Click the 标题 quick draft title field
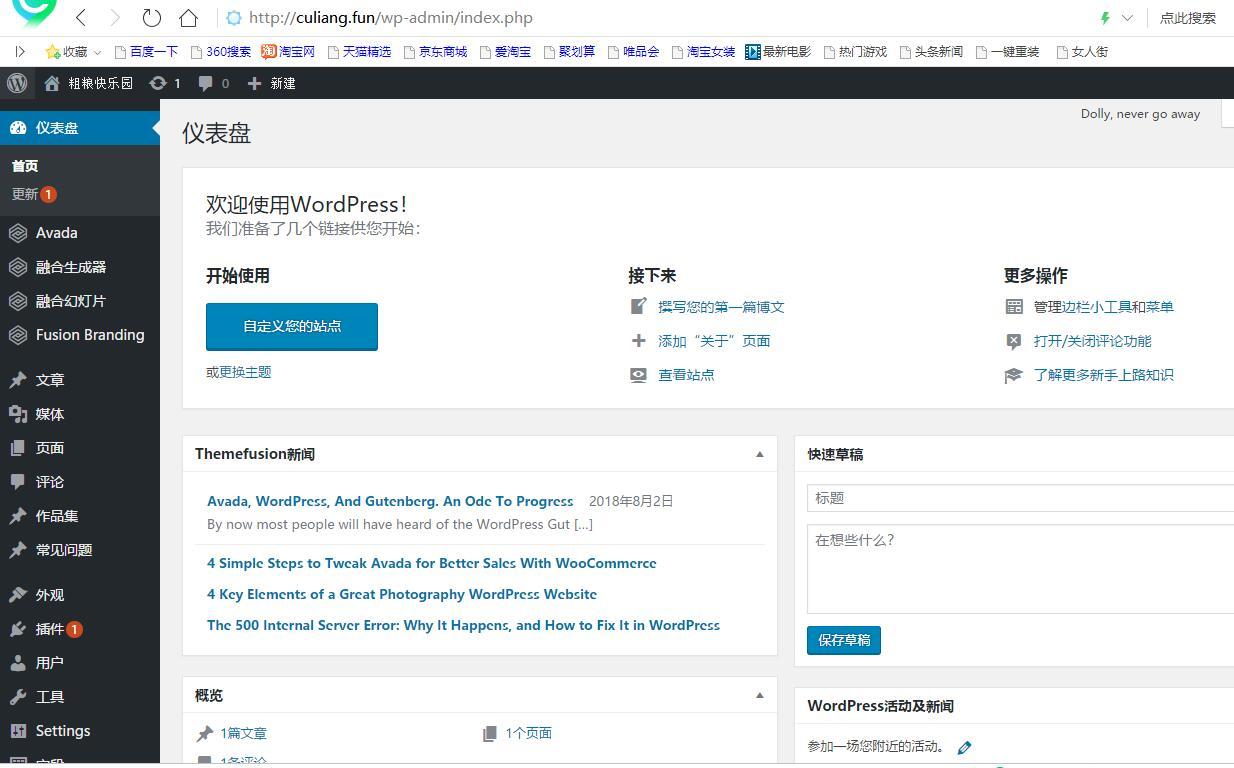1234x768 pixels. pyautogui.click(x=1020, y=498)
